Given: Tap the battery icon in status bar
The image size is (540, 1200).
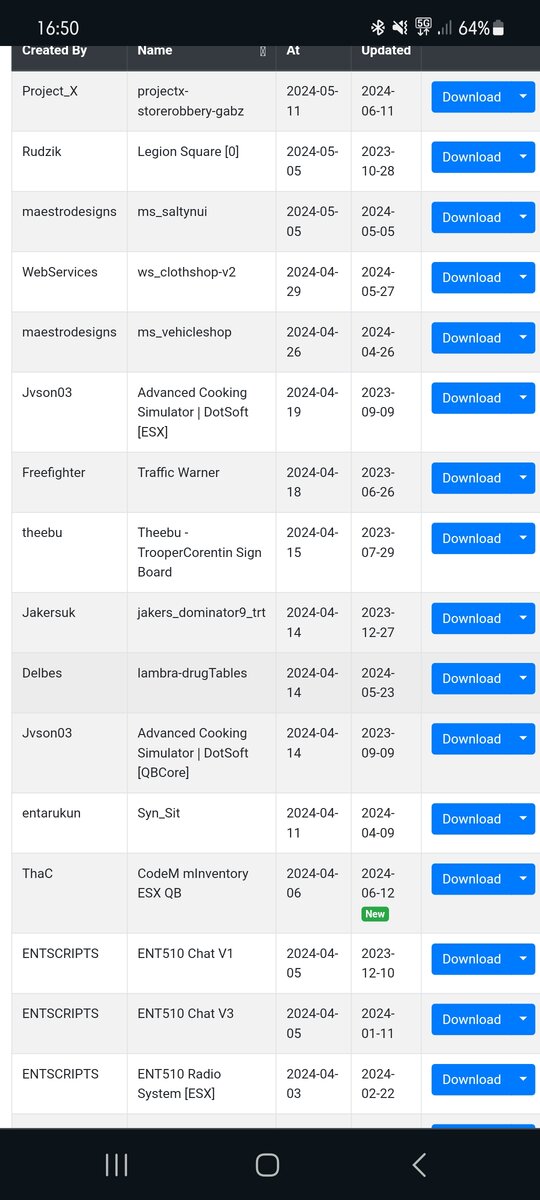Looking at the screenshot, I should [500, 28].
